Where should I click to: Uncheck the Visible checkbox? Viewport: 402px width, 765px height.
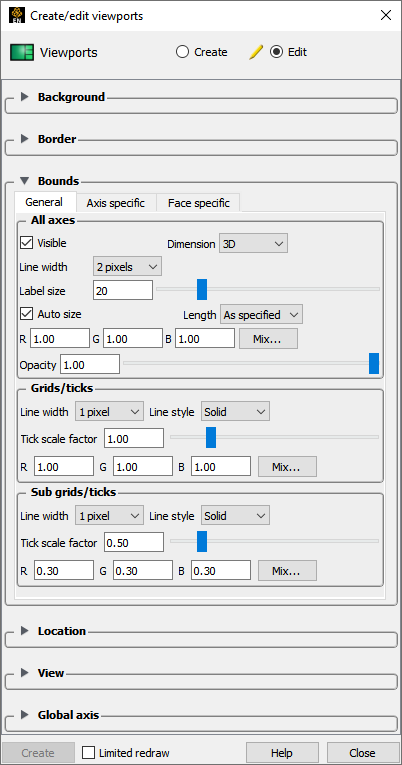pyautogui.click(x=26, y=242)
